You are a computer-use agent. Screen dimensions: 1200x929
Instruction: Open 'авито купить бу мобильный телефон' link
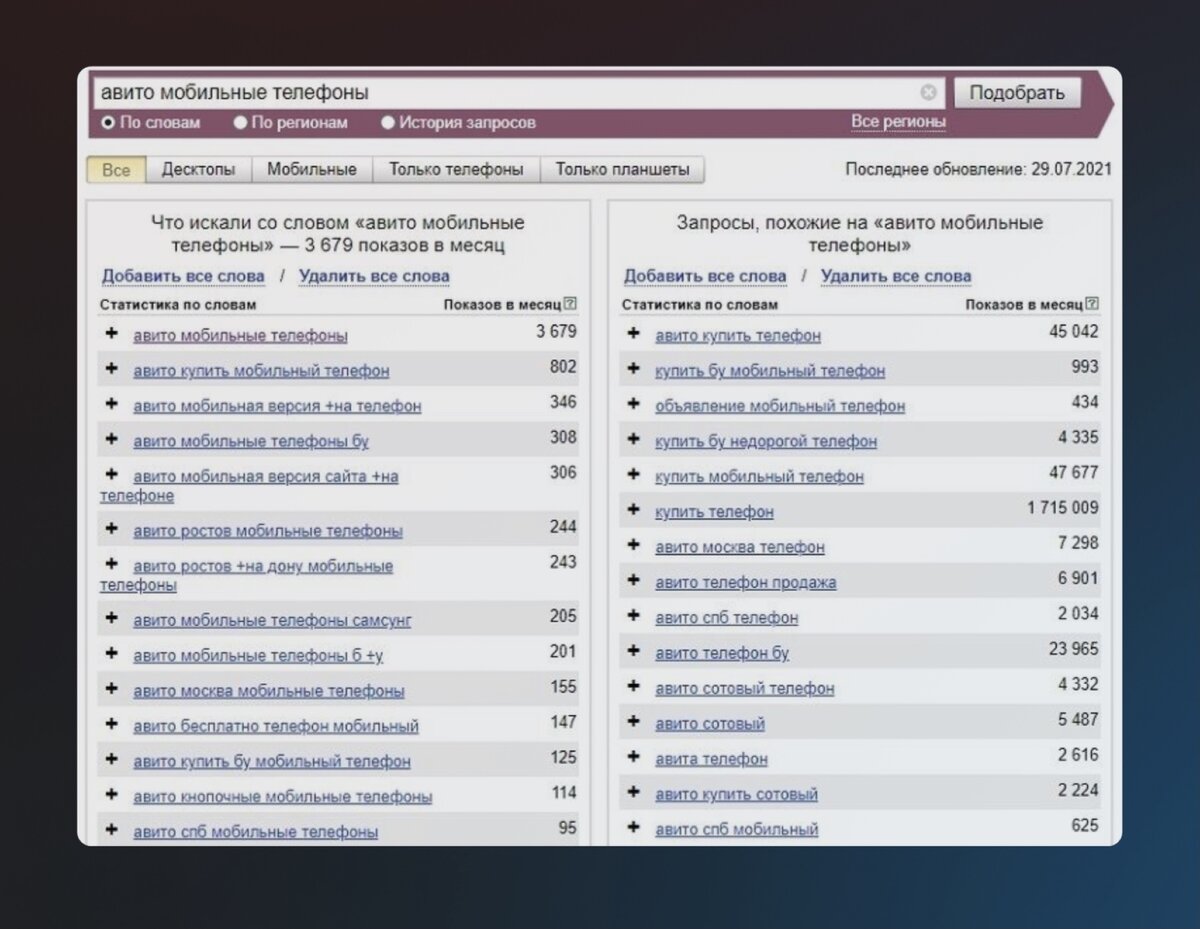tap(272, 762)
